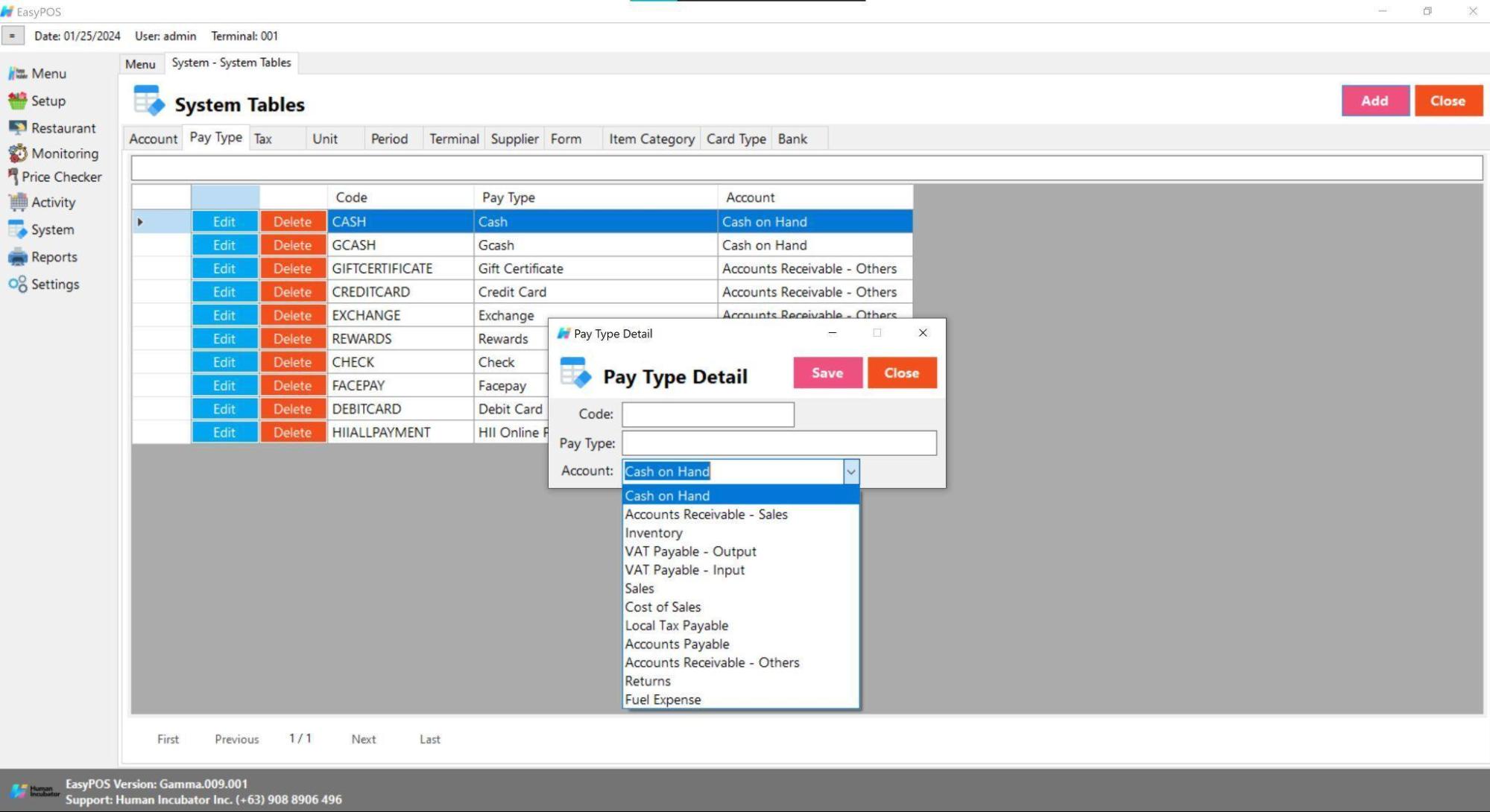Open Reports printer icon in sidebar
The width and height of the screenshot is (1490, 812).
(17, 257)
